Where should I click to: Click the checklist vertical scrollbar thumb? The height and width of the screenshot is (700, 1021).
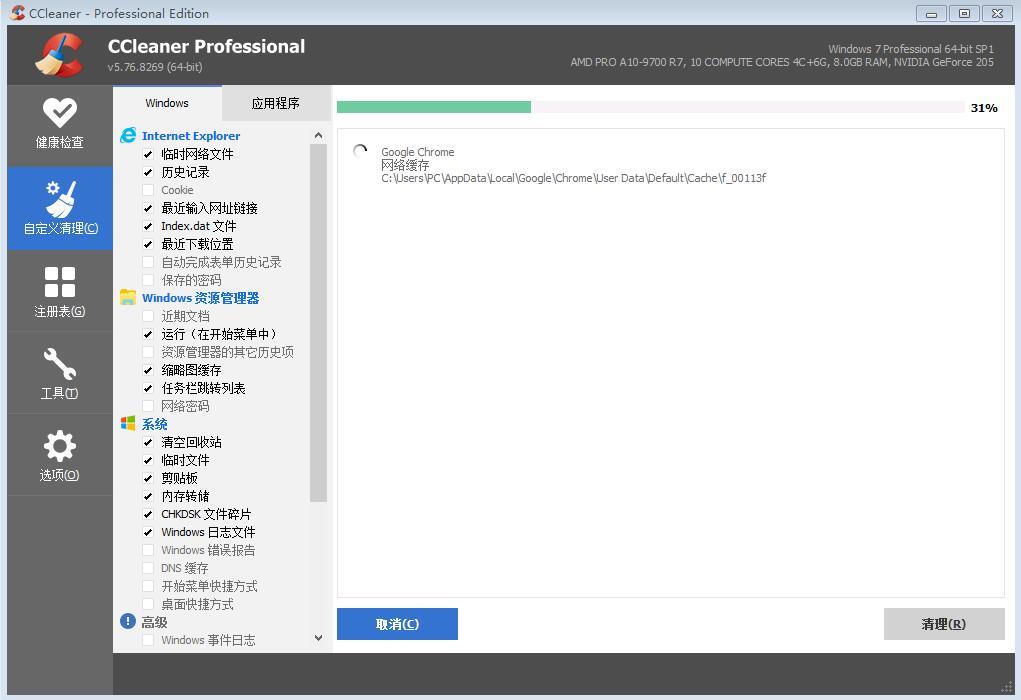pos(318,323)
